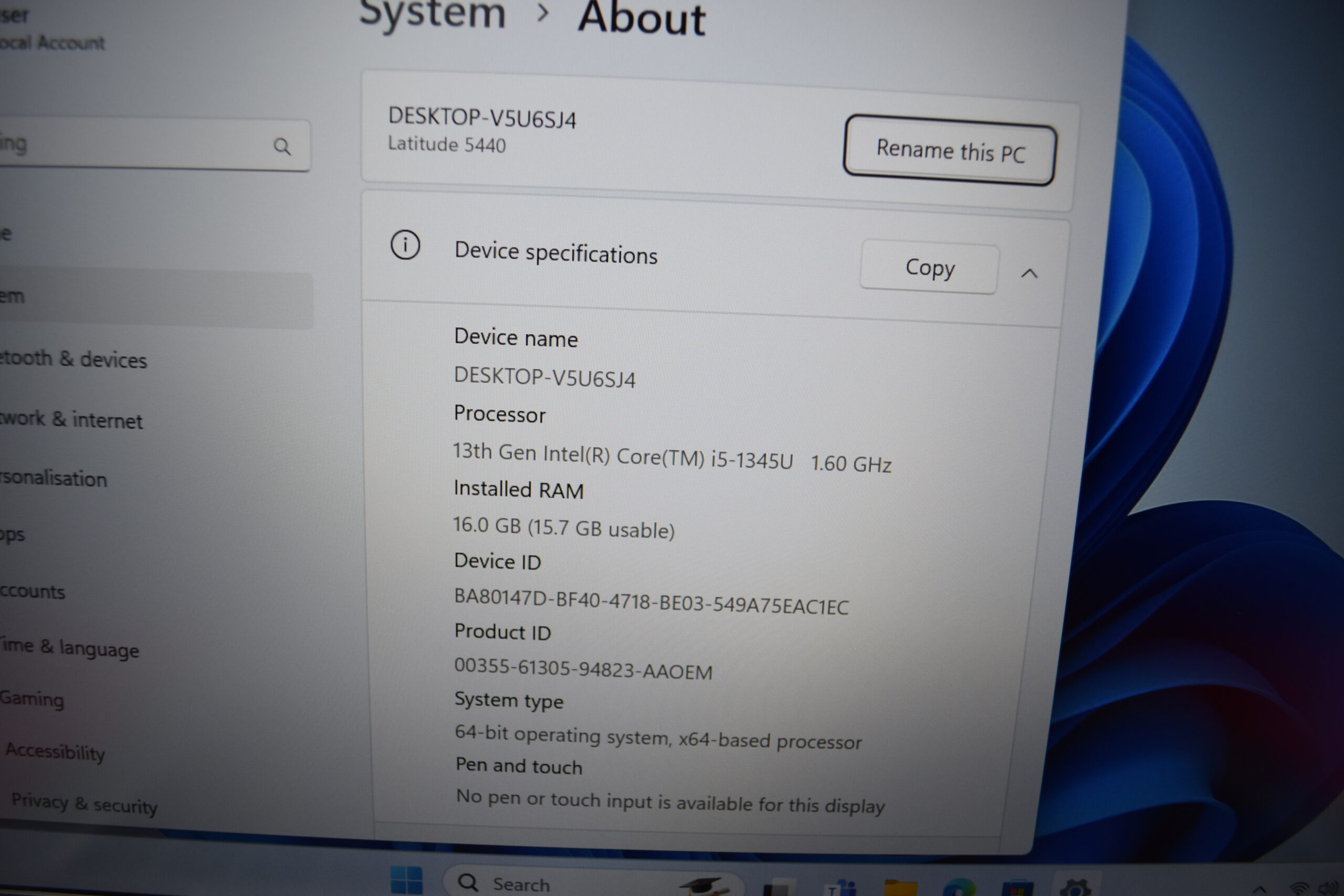
Task: Copy the device specifications
Action: [x=930, y=267]
